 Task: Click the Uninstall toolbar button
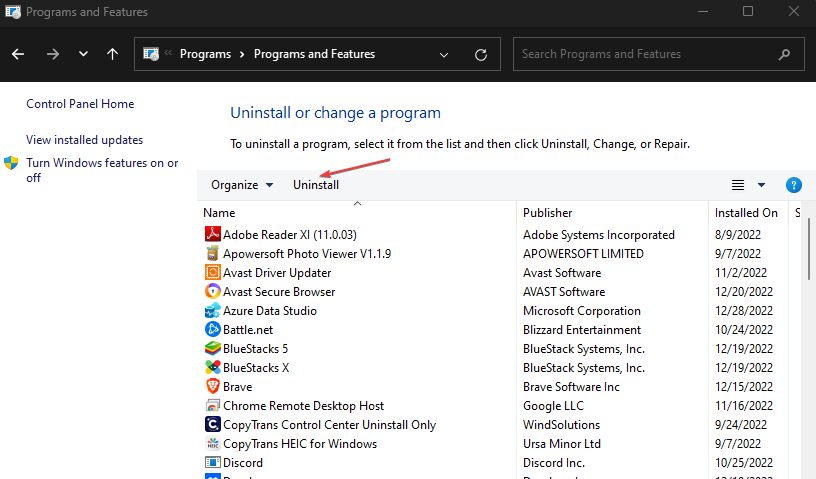(316, 185)
